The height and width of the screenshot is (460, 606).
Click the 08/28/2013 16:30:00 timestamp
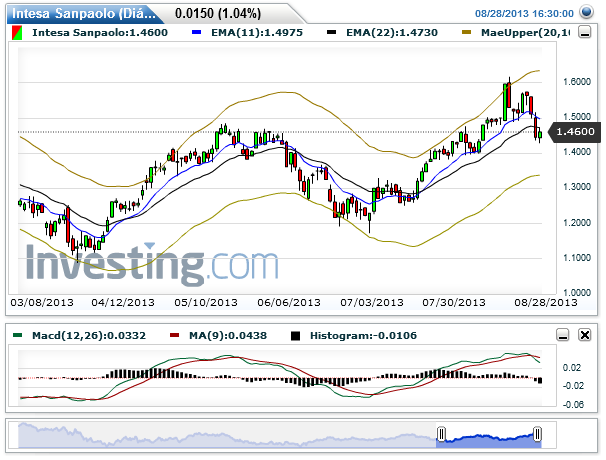tap(524, 14)
